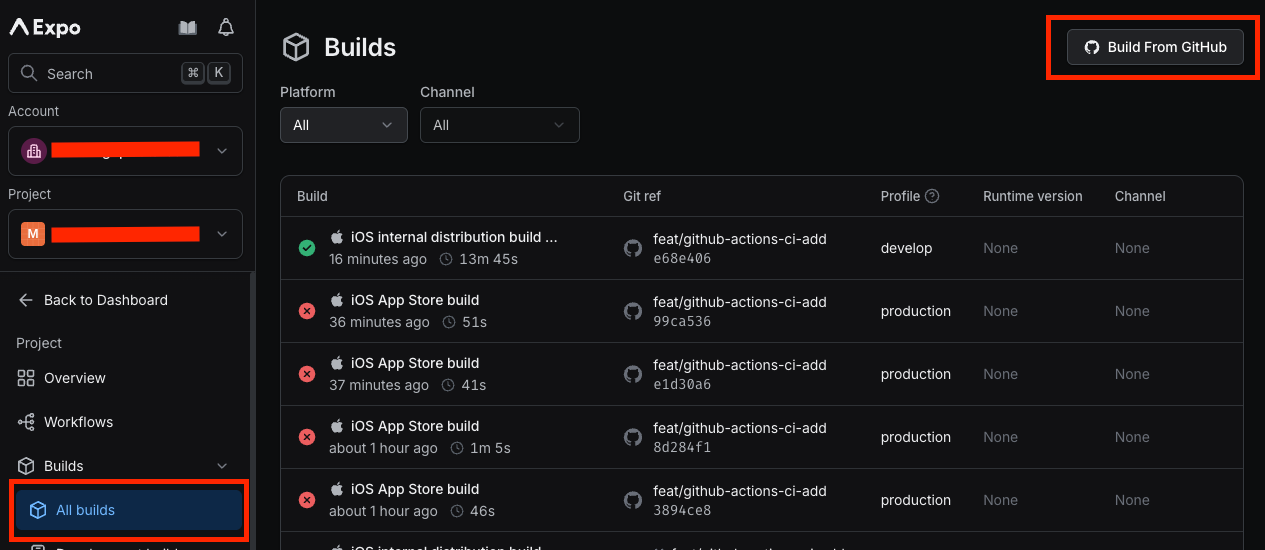
Task: Click the develop profile cell
Action: [x=906, y=248]
